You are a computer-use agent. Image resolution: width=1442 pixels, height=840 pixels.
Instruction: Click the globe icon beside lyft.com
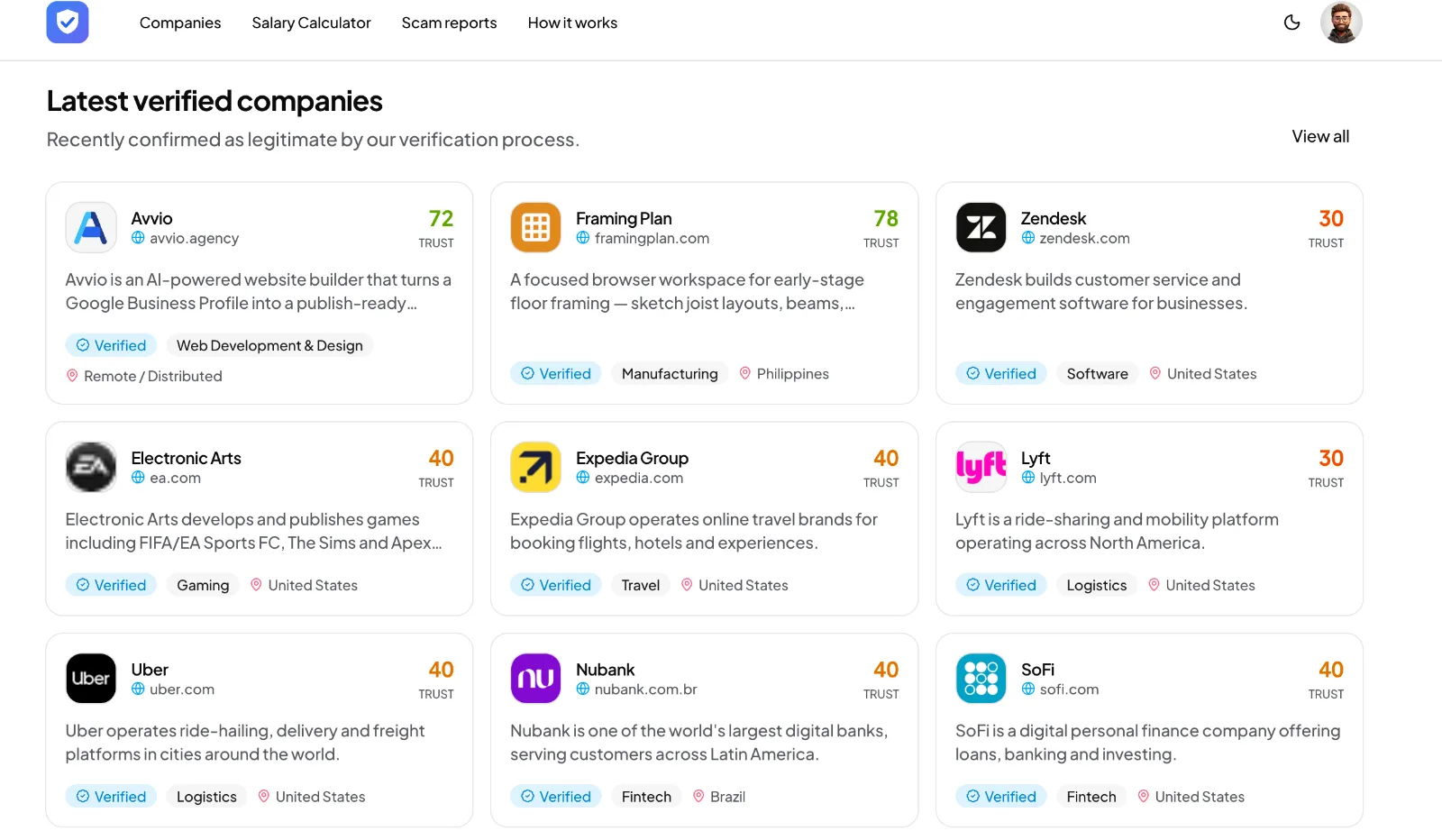(1028, 478)
